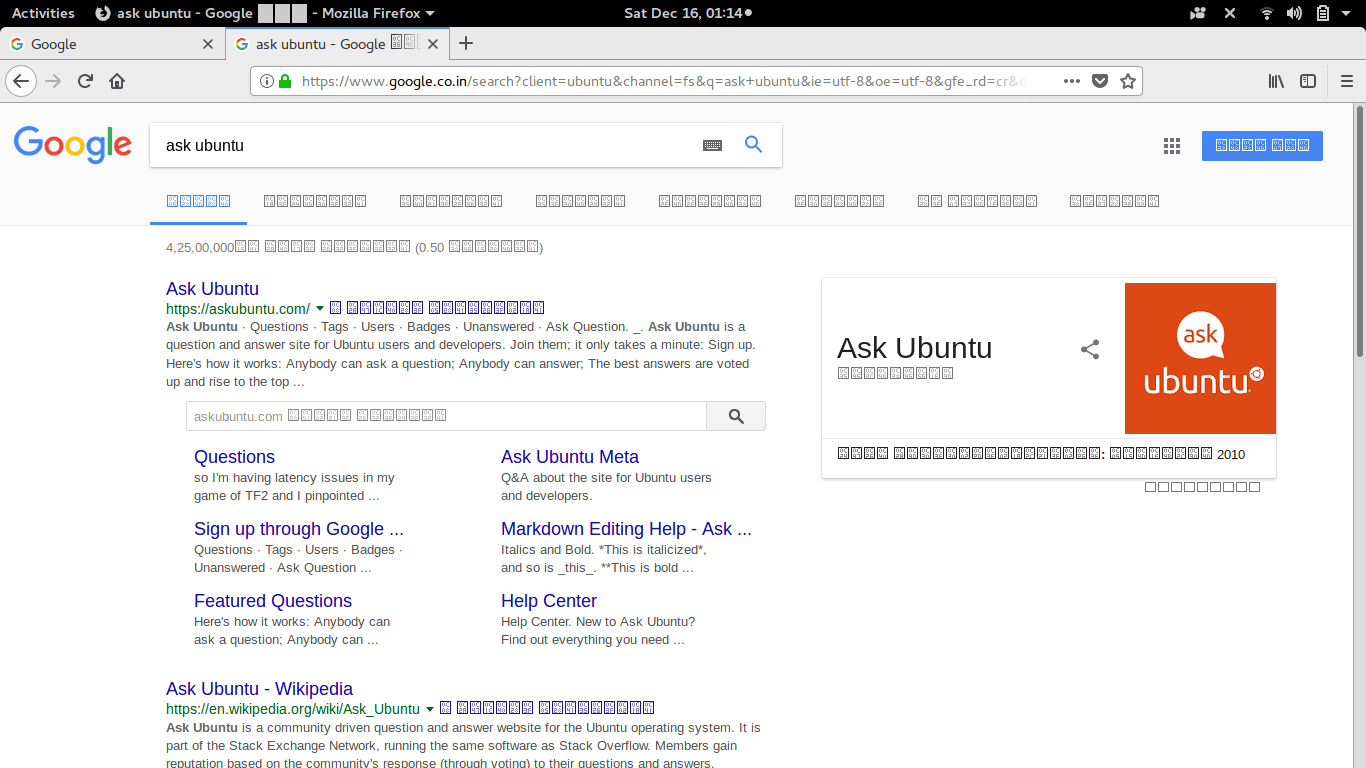Expand the askubuntu.com result options arrow
This screenshot has height=768, width=1366.
pyautogui.click(x=320, y=308)
